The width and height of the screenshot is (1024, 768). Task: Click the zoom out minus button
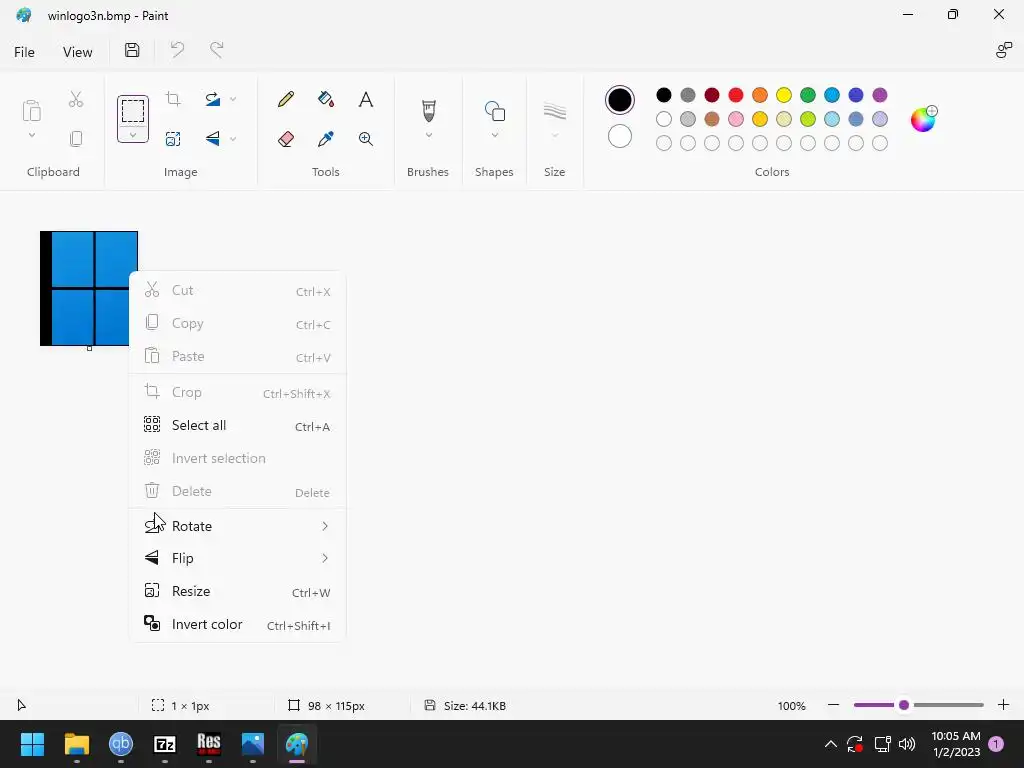point(833,705)
